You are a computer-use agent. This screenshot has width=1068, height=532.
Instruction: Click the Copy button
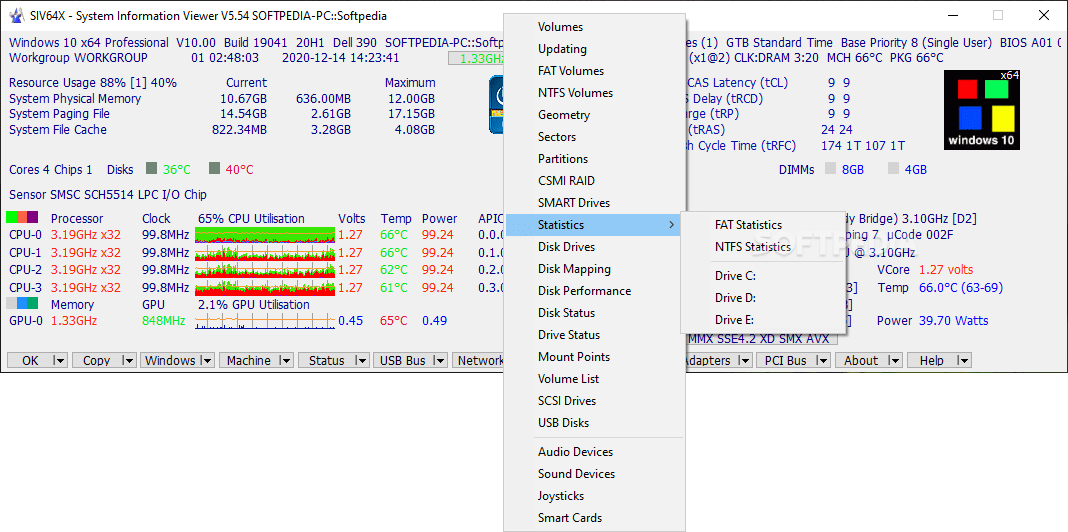coord(96,361)
